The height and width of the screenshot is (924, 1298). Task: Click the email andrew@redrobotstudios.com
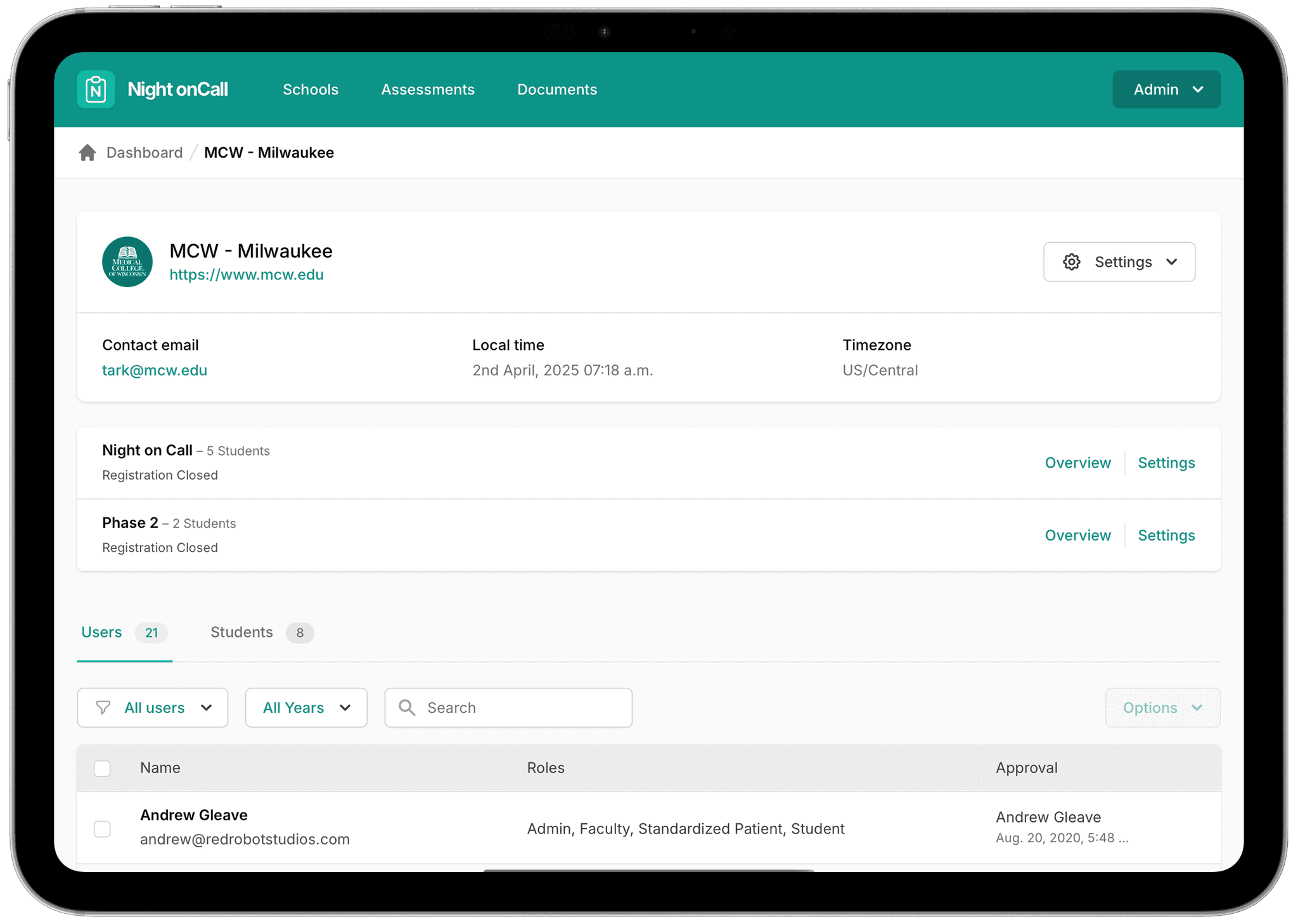point(245,839)
